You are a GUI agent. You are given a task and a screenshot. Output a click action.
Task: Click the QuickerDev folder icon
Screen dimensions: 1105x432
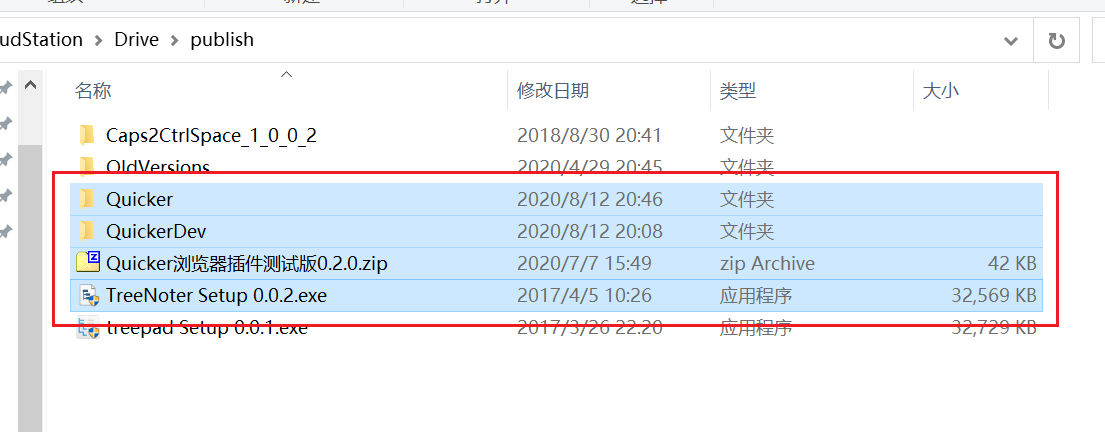(87, 231)
